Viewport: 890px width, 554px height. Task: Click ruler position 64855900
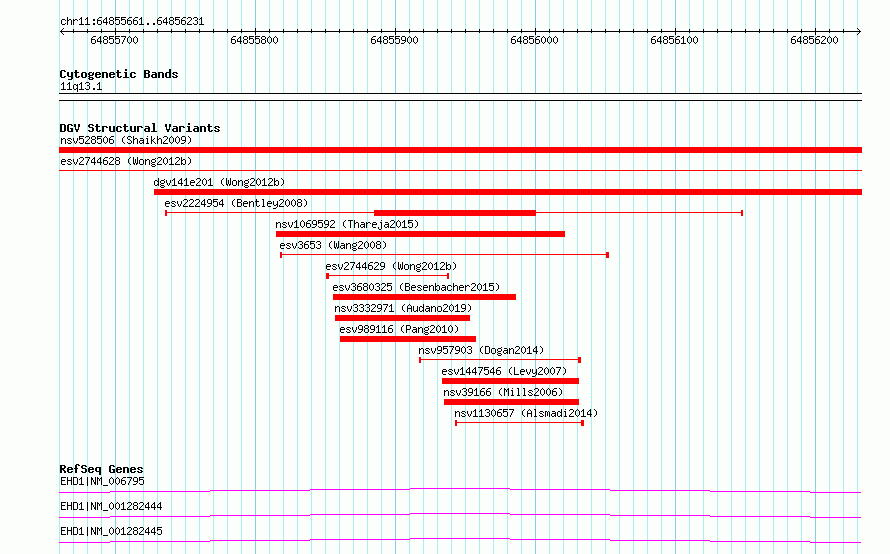pos(394,40)
